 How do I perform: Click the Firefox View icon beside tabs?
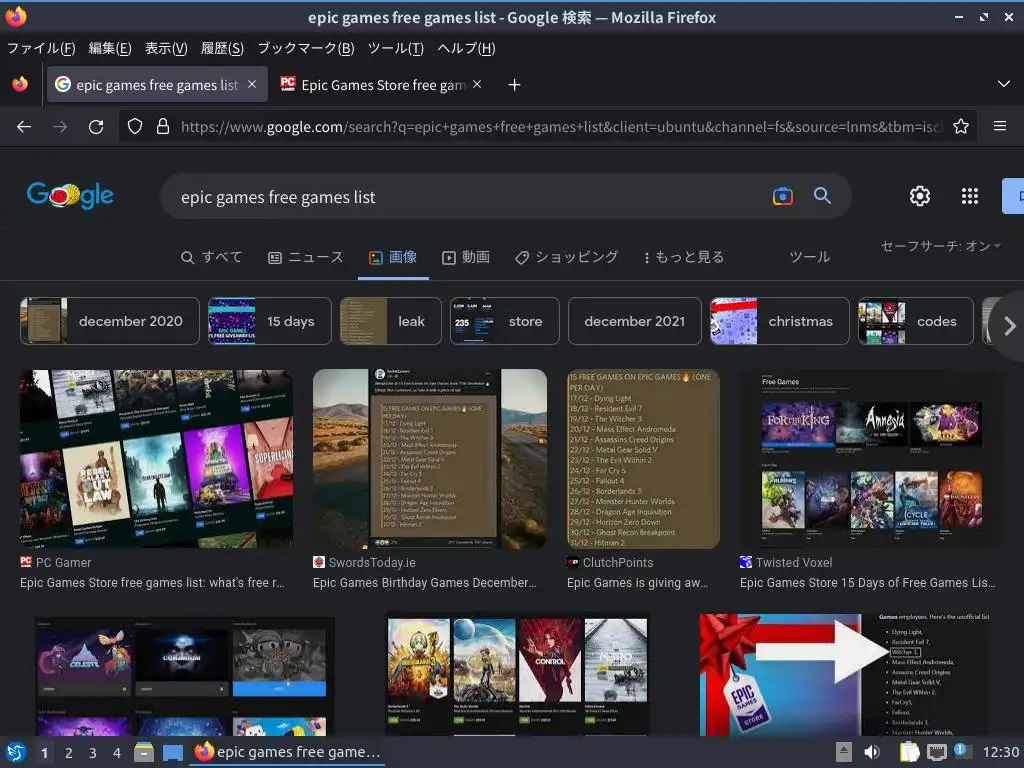pos(20,84)
